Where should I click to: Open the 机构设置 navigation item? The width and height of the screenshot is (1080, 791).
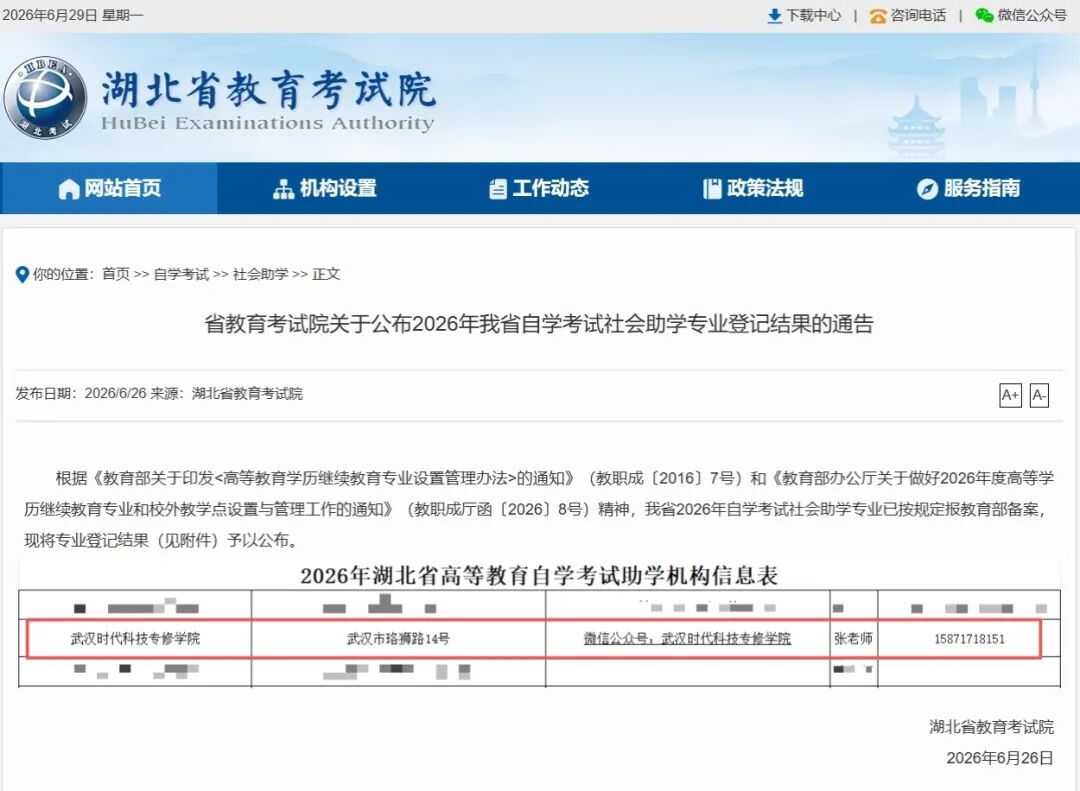coord(324,188)
